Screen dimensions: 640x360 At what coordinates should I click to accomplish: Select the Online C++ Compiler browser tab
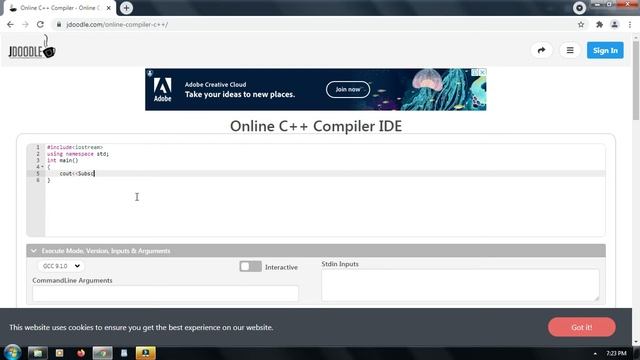point(60,8)
